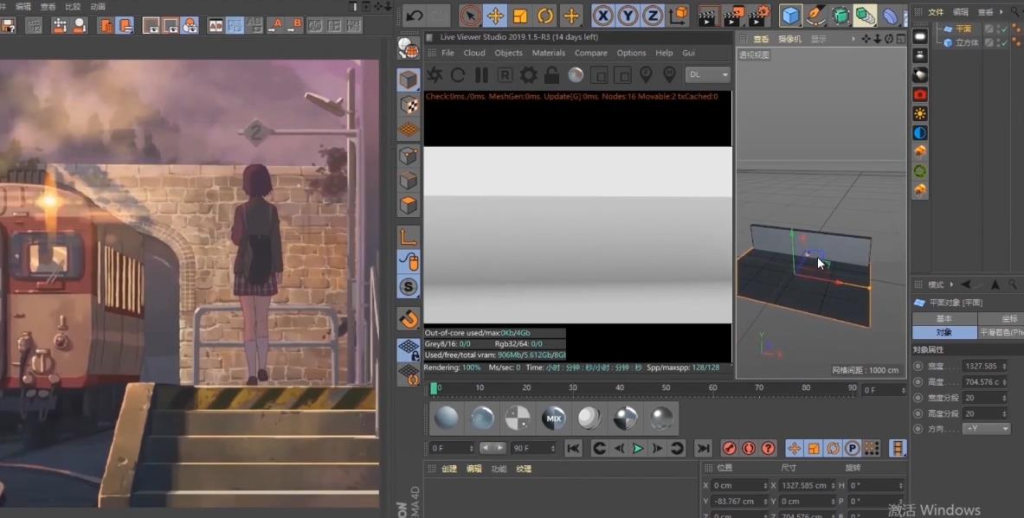The width and height of the screenshot is (1024, 518).
Task: Toggle the Live Viewer resolution lock
Action: [552, 75]
